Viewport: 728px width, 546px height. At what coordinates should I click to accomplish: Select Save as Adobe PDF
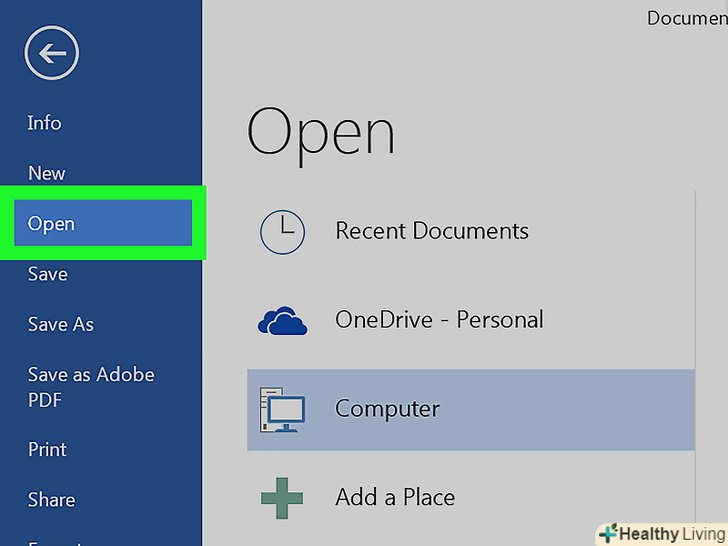point(91,387)
